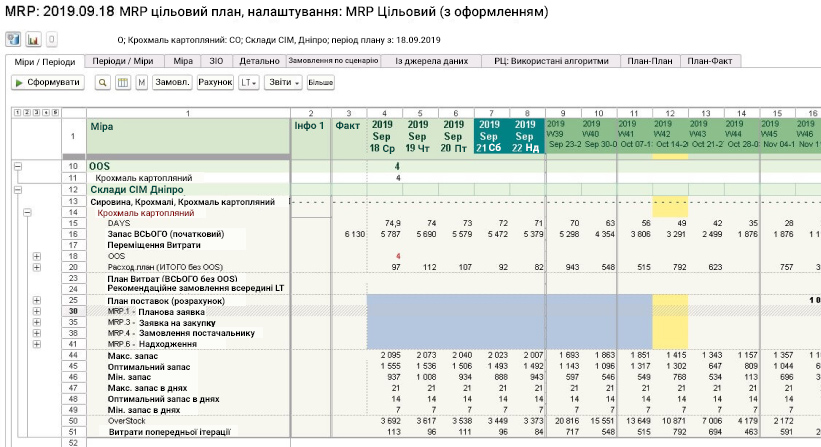821x447 pixels.
Task: Expand the MRP.6 - Надходження row
Action: point(37,344)
